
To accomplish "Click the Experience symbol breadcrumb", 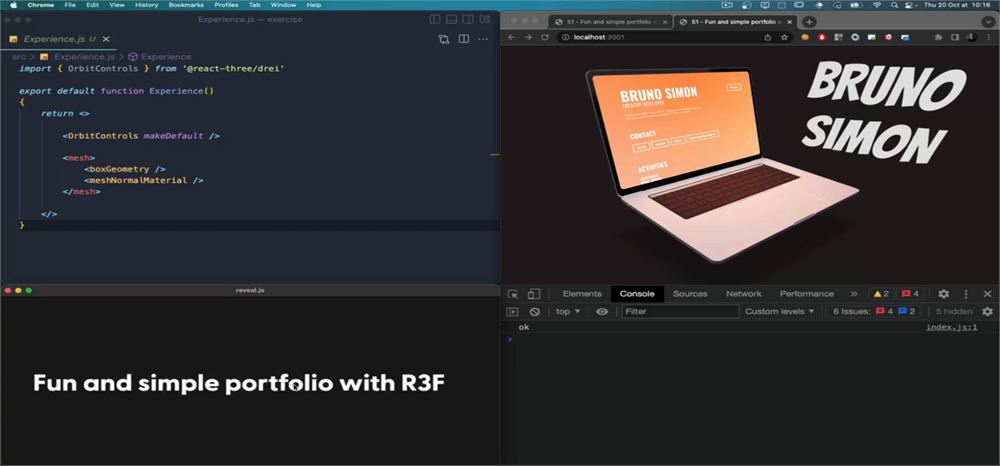I will coord(160,57).
